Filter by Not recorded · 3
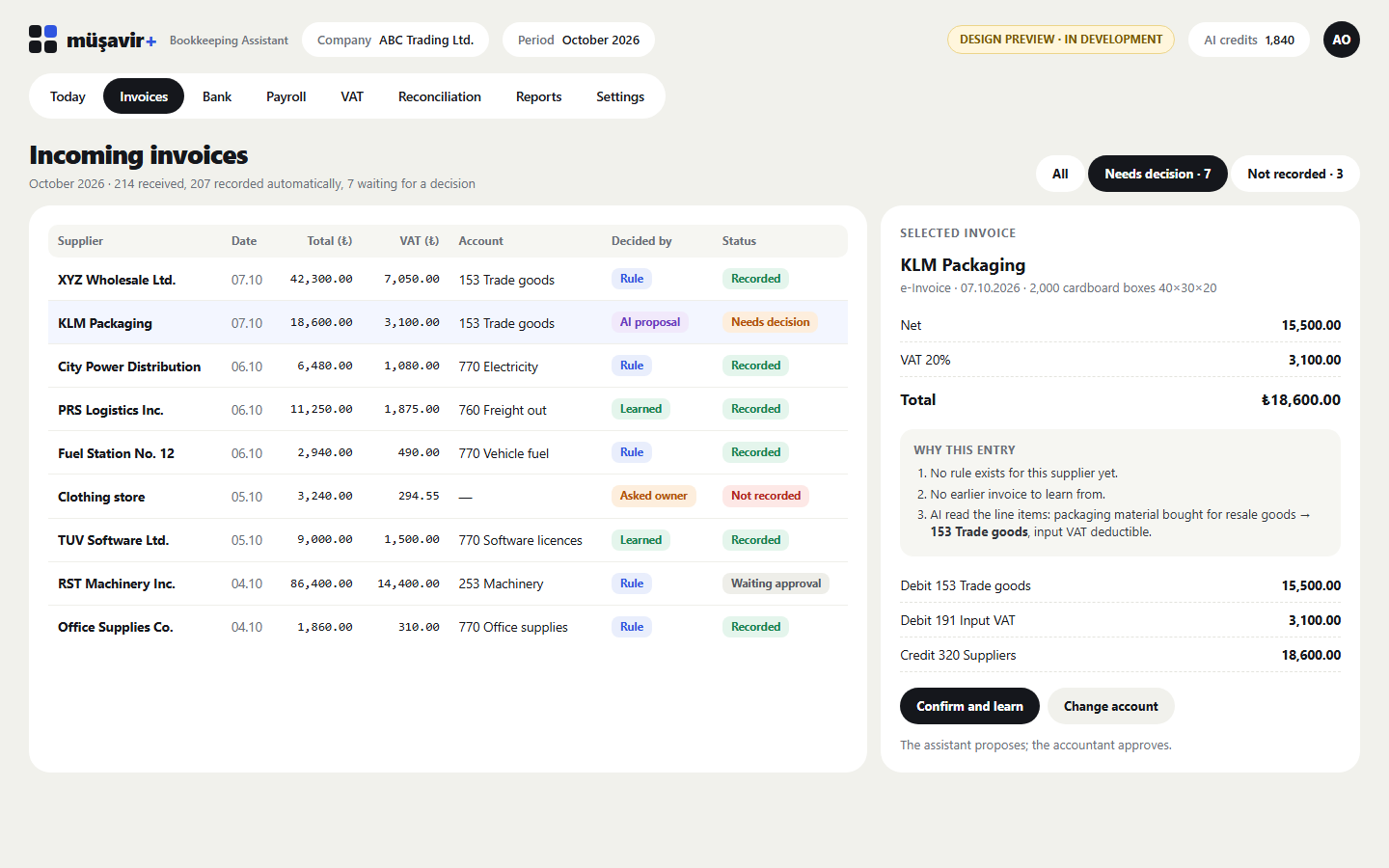The height and width of the screenshot is (868, 1389). (1295, 174)
